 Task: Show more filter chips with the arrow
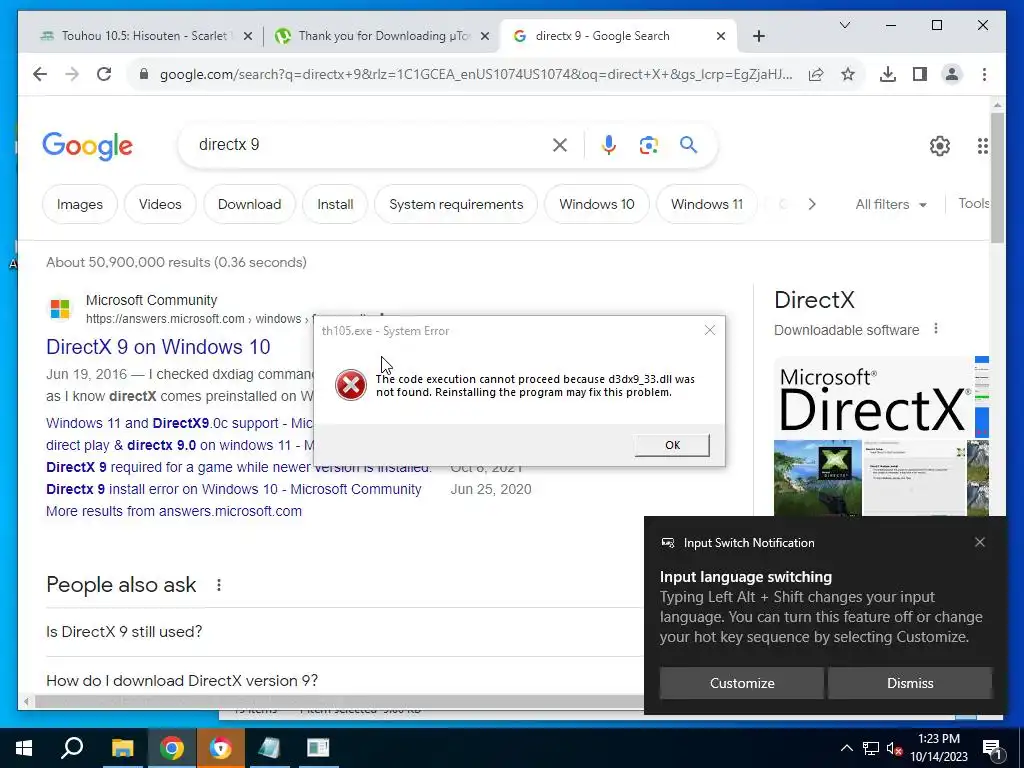click(812, 204)
